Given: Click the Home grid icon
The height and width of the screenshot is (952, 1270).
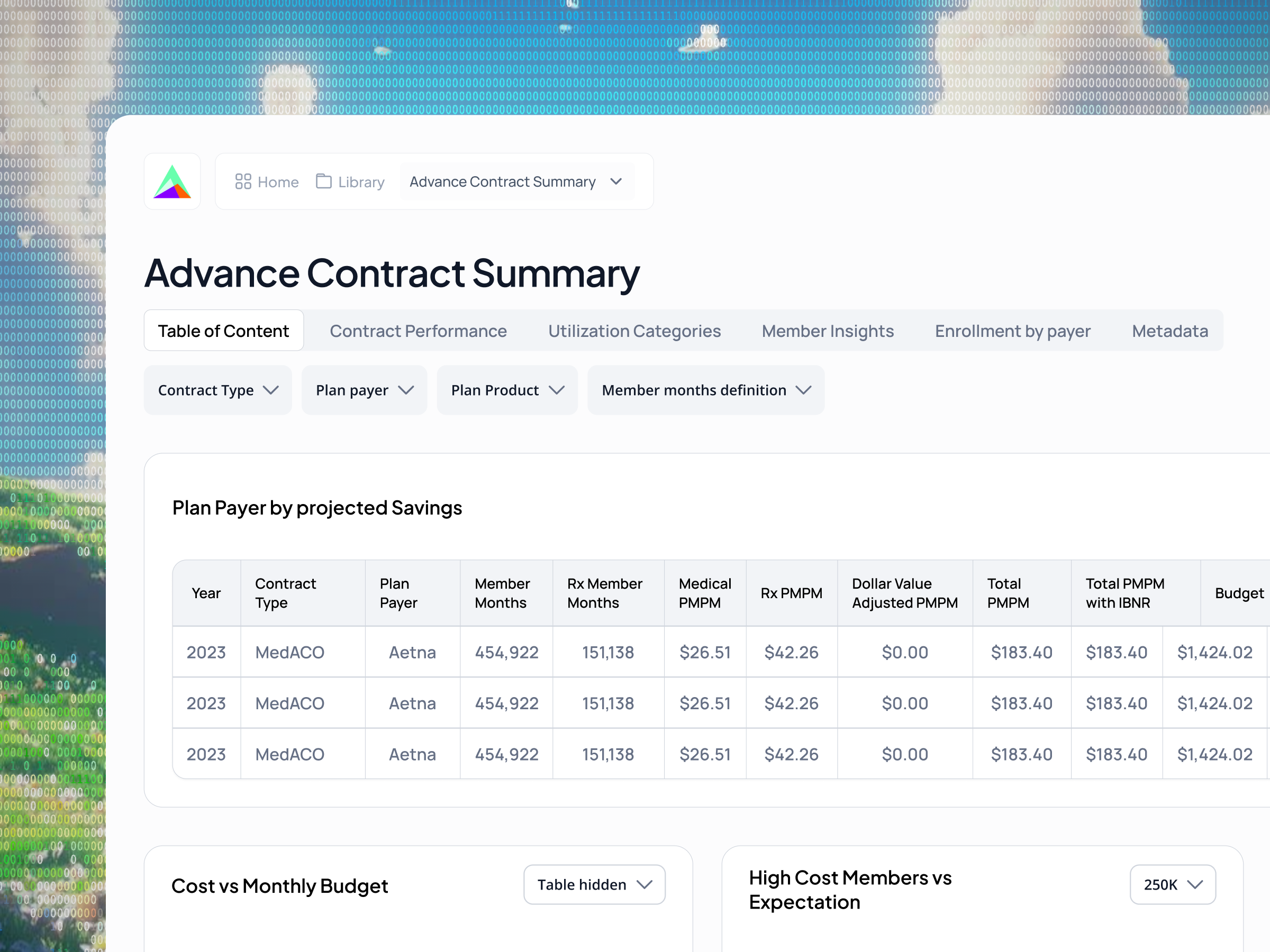Looking at the screenshot, I should pos(243,181).
